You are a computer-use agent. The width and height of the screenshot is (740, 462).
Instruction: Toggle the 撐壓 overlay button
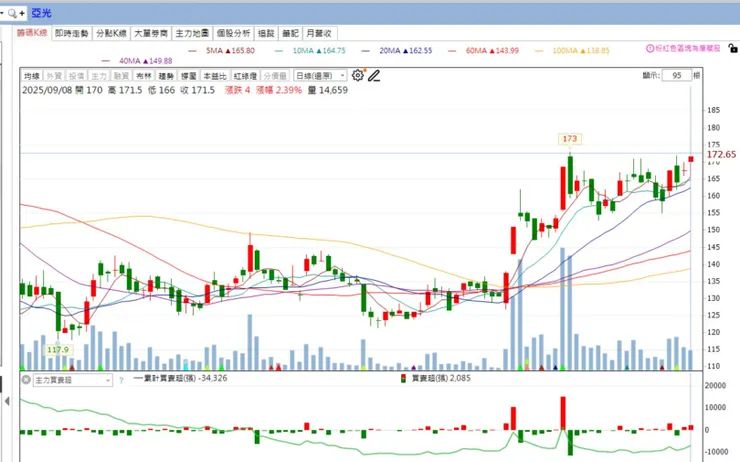[x=188, y=76]
